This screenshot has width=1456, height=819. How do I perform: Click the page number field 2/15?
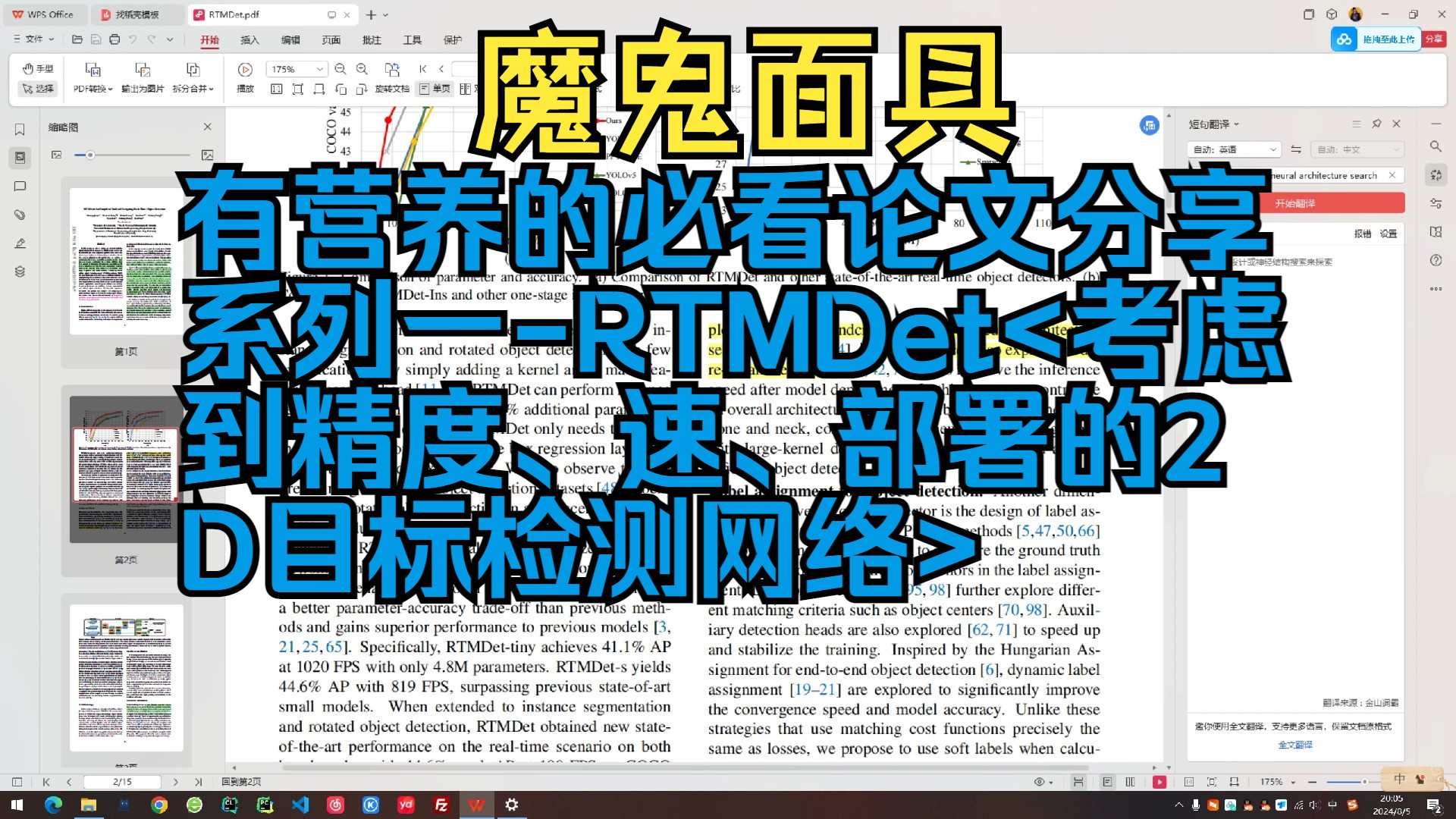pos(122,782)
